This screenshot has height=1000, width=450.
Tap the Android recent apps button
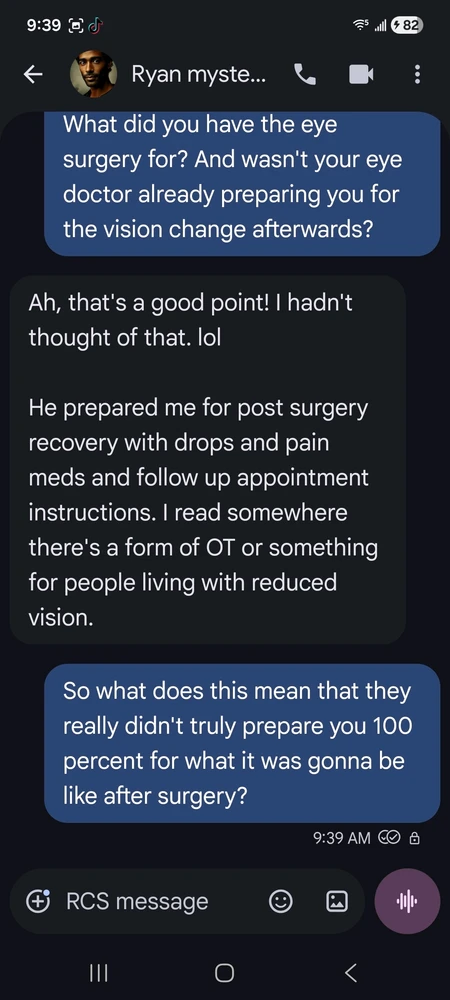point(98,973)
